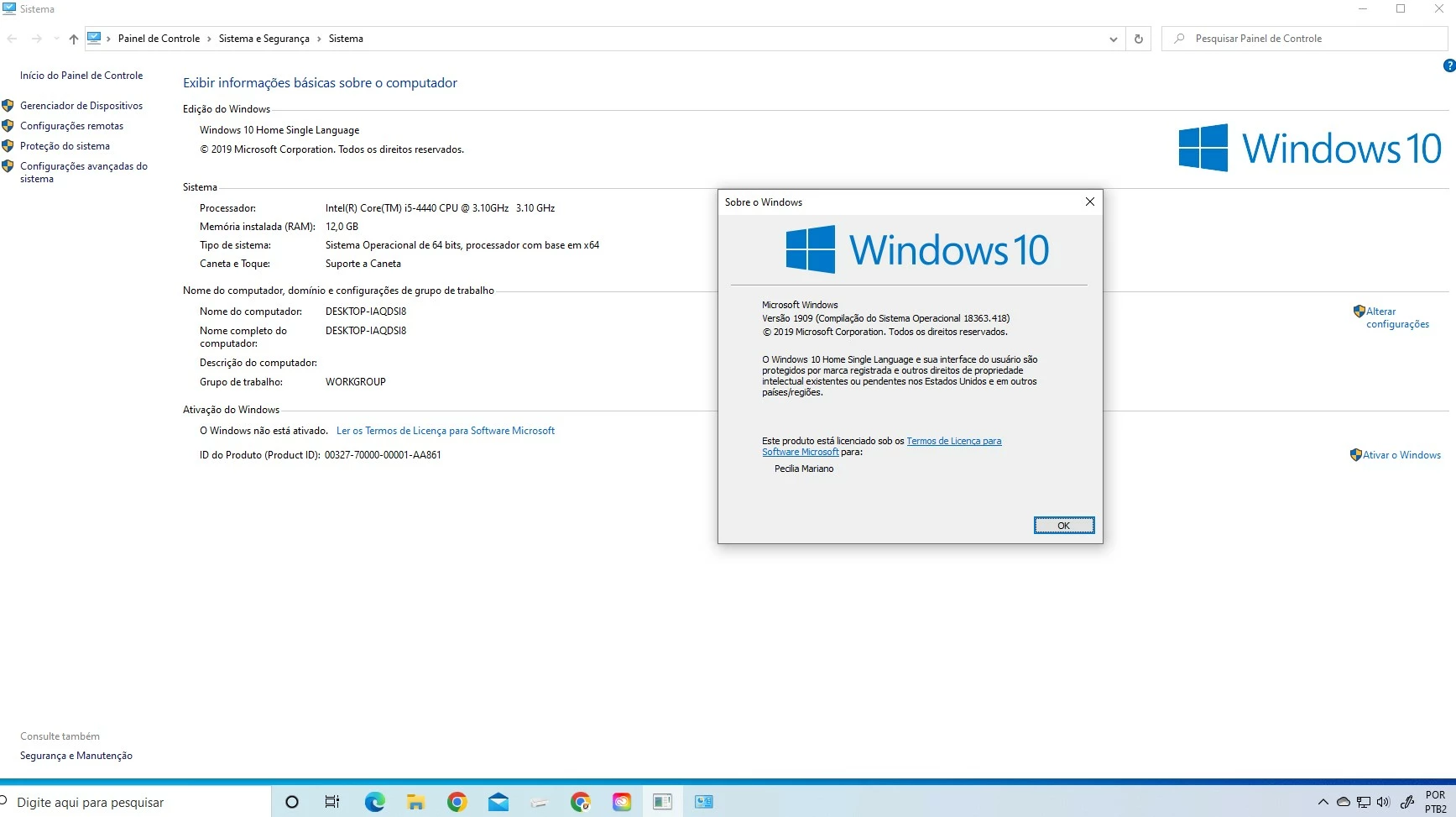Screen dimensions: 1456x817
Task: Open Task View on taskbar
Action: click(x=332, y=802)
